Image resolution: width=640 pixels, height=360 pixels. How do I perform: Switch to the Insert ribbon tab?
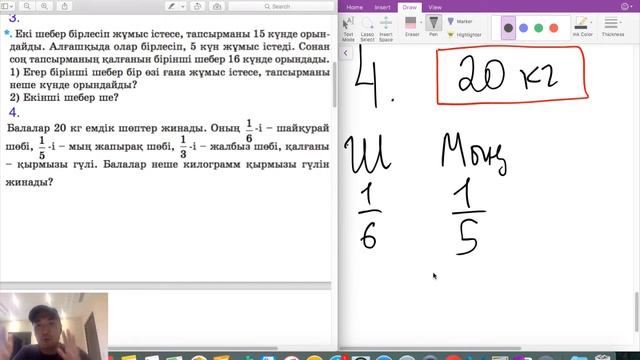point(382,7)
